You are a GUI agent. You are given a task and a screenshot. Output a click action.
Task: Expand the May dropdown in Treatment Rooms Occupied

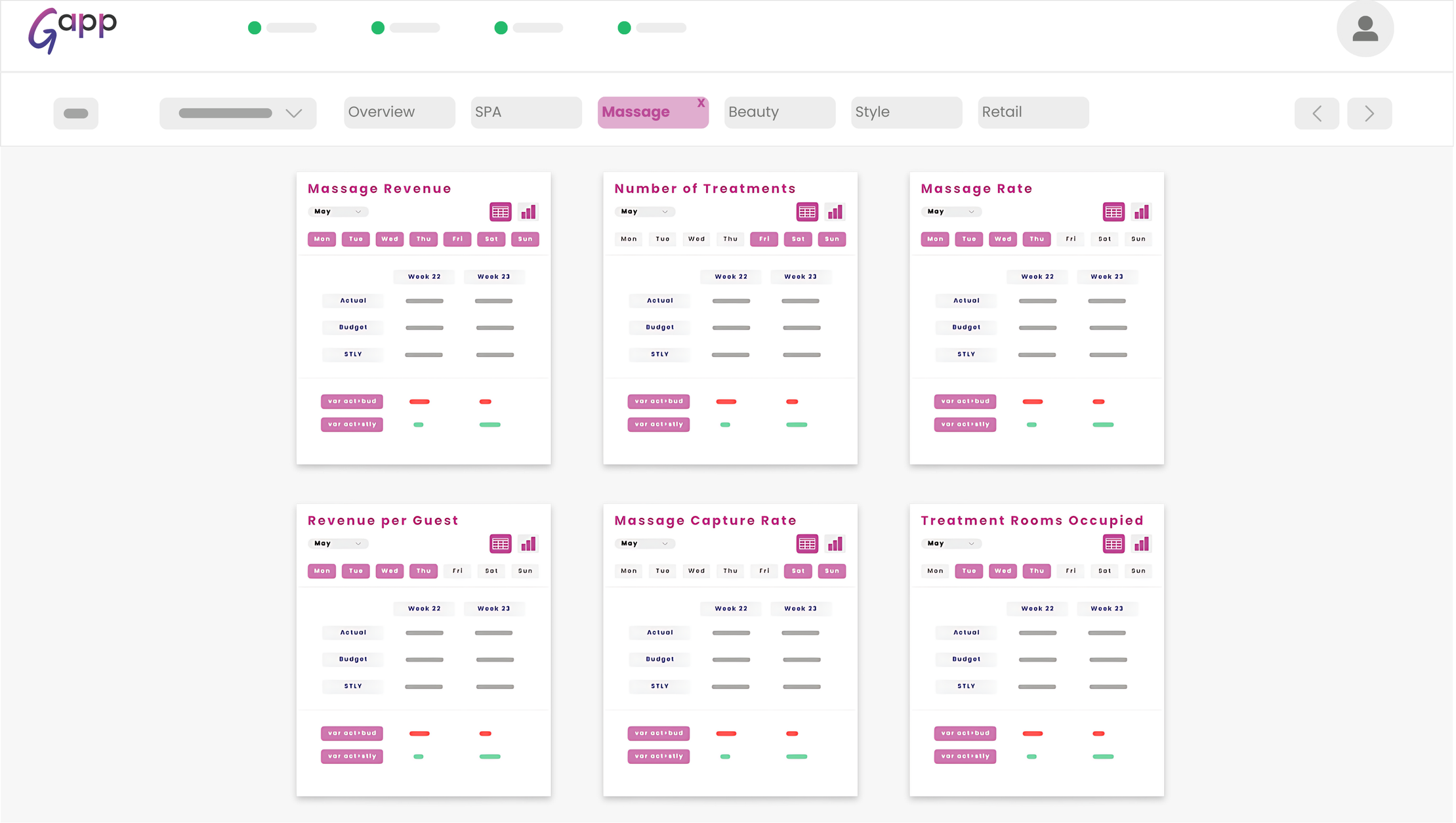pyautogui.click(x=952, y=544)
